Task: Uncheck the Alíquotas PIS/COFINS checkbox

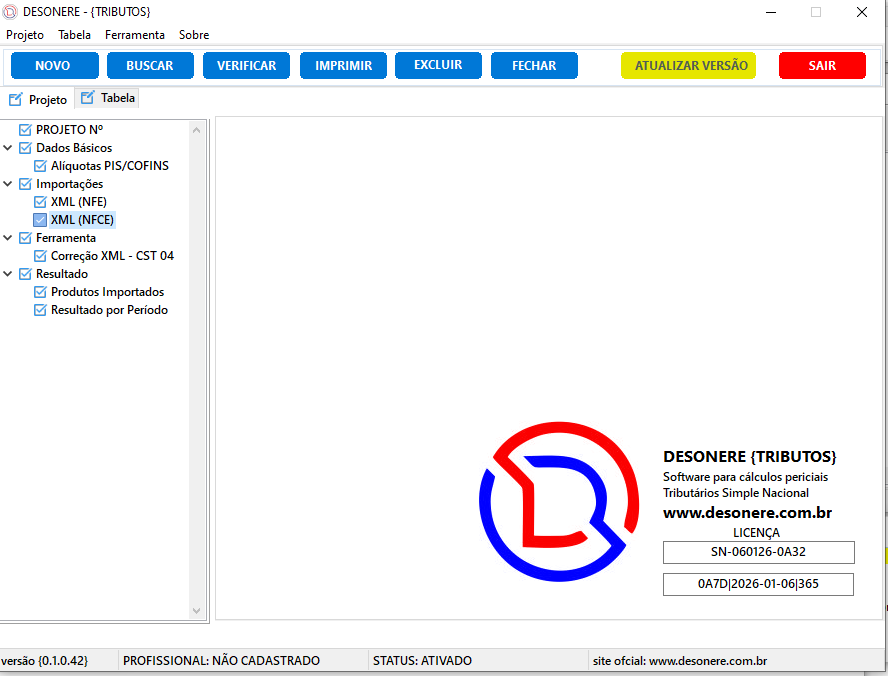Action: (x=41, y=166)
